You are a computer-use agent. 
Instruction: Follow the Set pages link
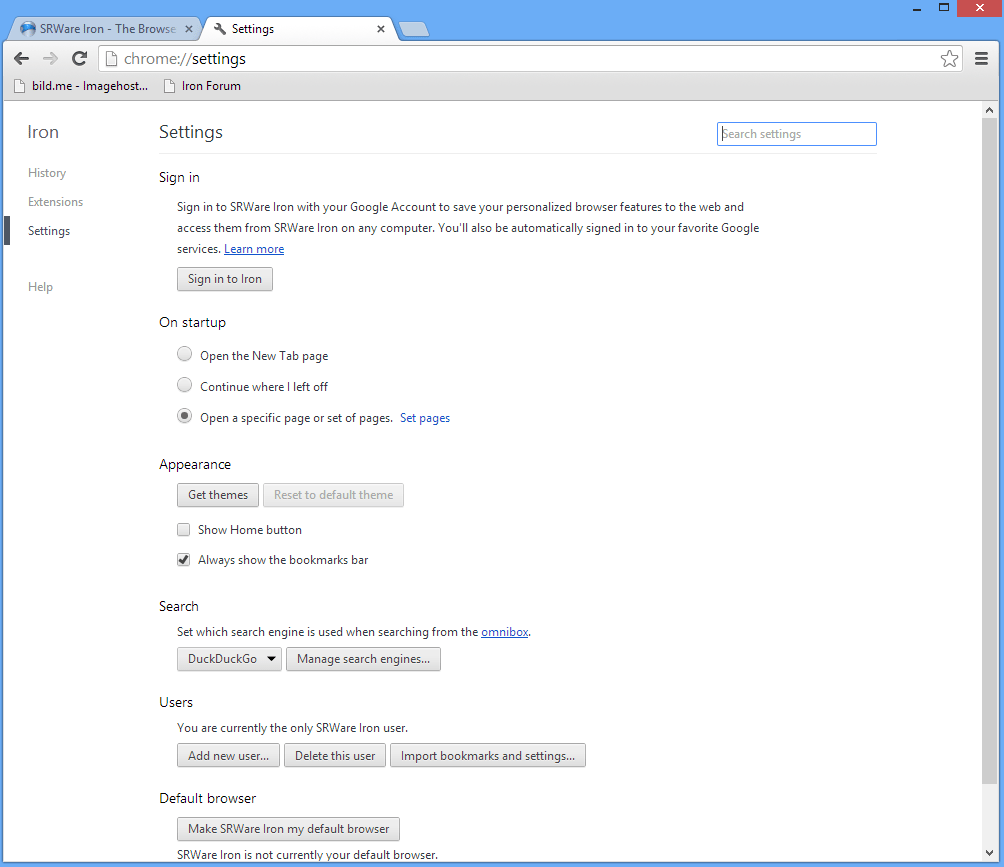point(425,418)
